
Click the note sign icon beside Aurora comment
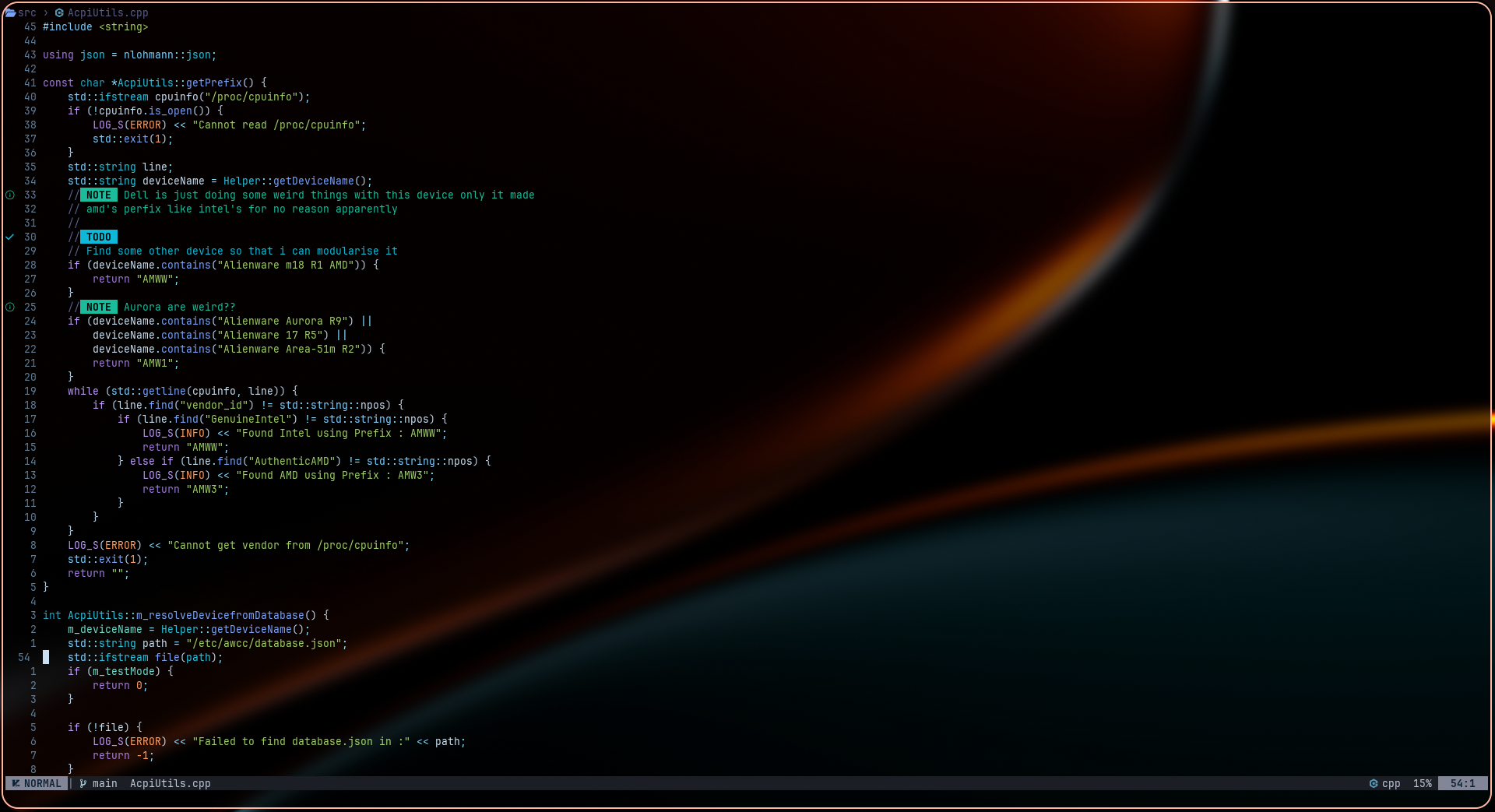tap(10, 308)
